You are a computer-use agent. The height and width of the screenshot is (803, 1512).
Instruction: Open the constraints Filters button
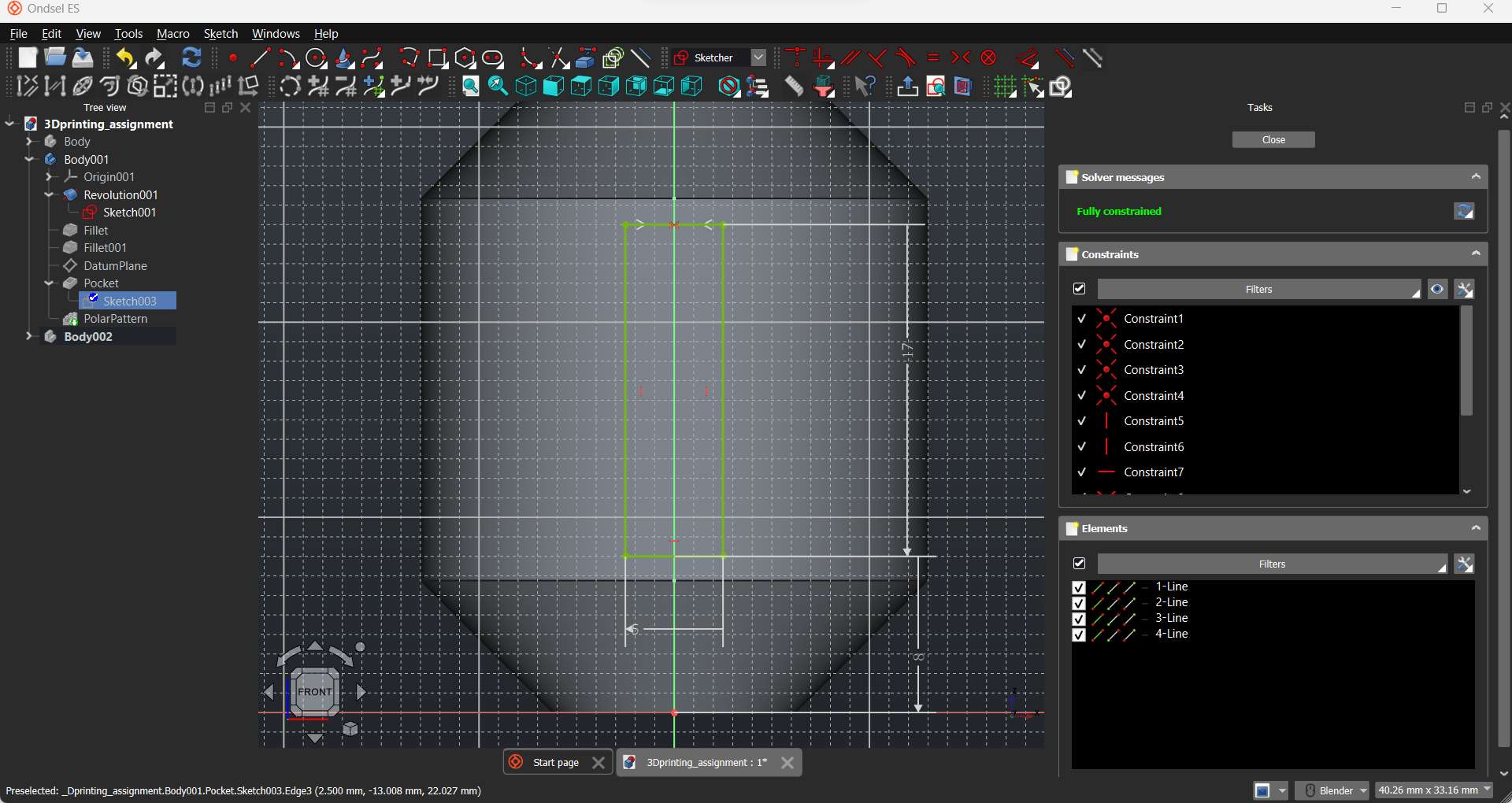point(1258,290)
